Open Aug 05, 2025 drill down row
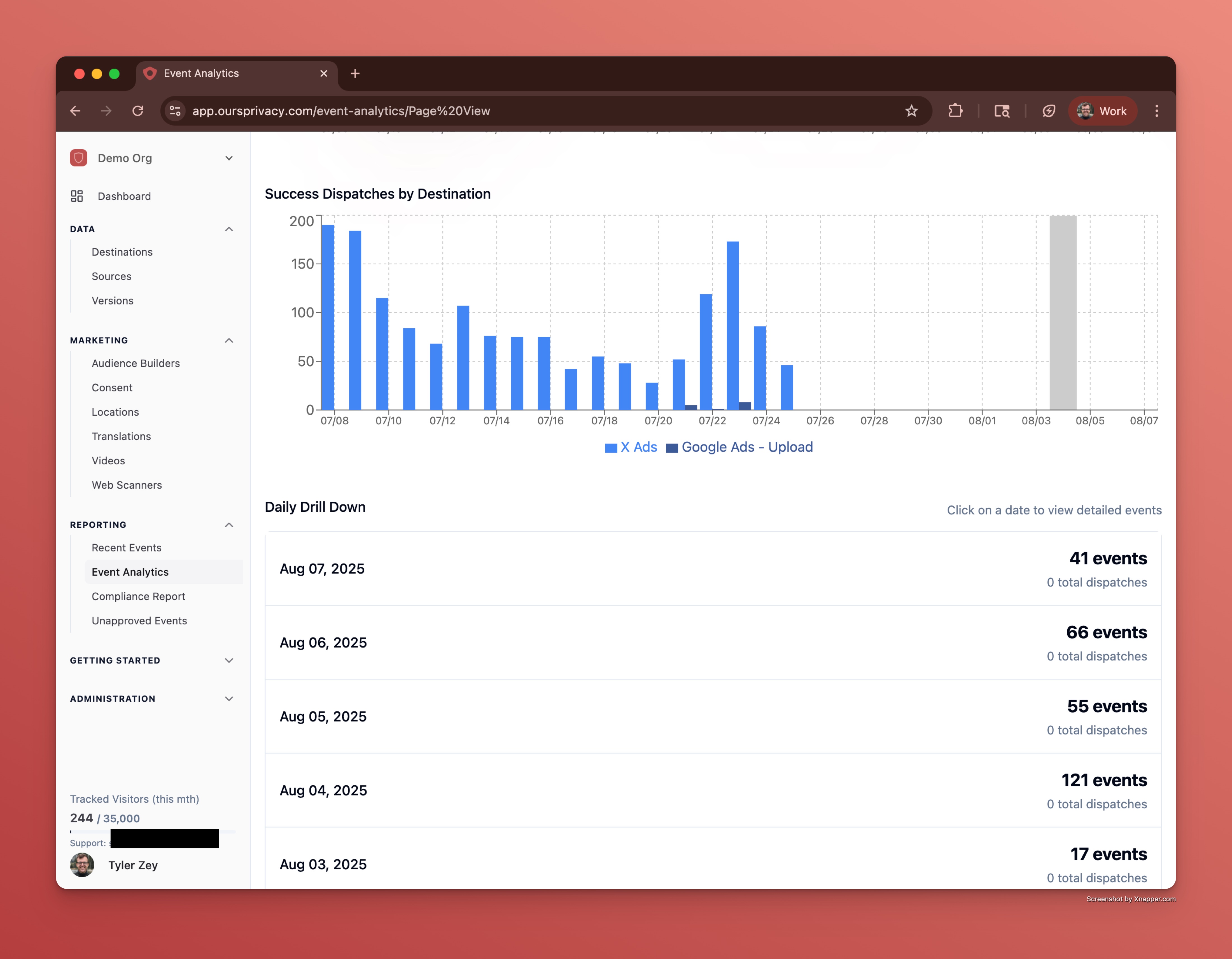The image size is (1232, 959). pos(713,716)
